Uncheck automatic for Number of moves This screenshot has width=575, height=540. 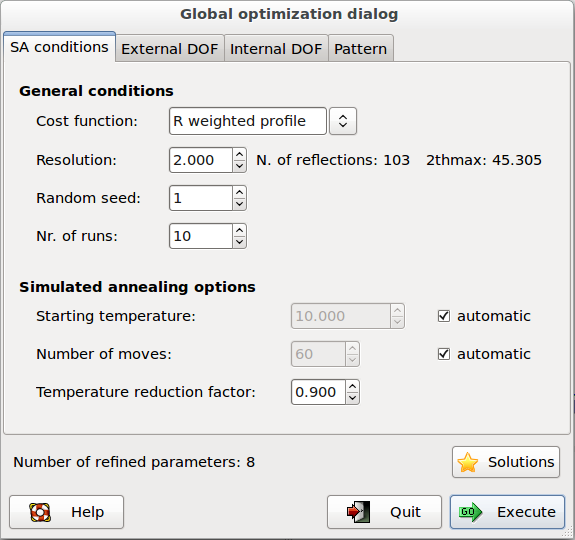click(x=444, y=354)
